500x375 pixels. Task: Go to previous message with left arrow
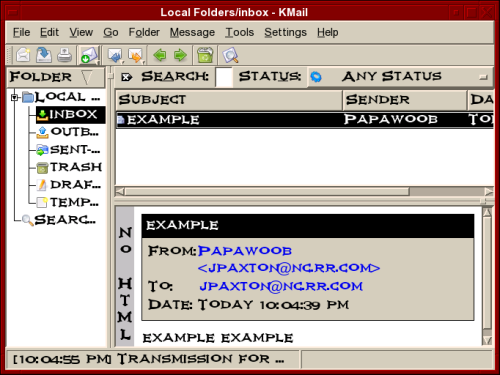pyautogui.click(x=160, y=55)
